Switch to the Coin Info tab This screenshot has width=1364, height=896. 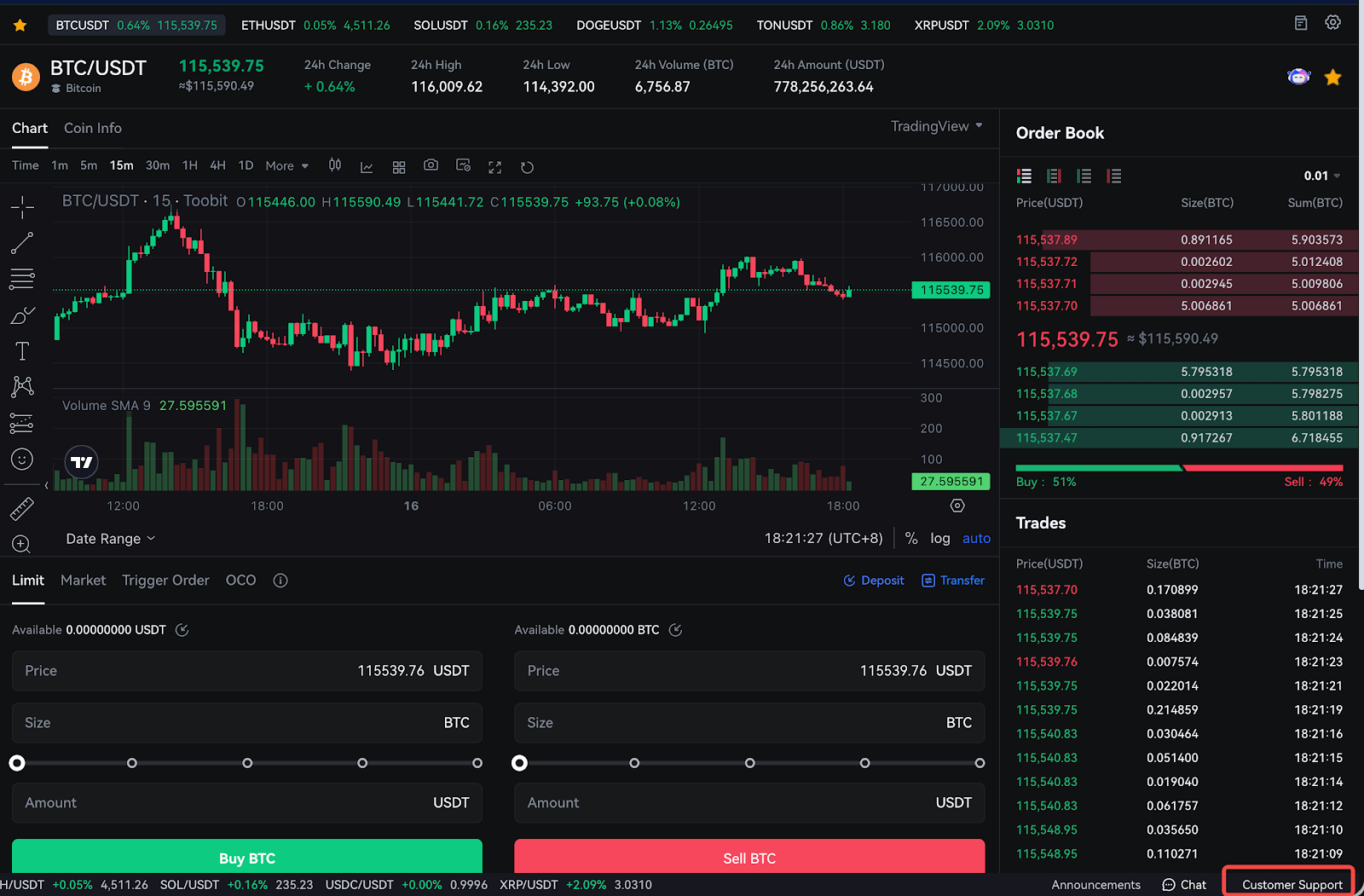click(93, 128)
